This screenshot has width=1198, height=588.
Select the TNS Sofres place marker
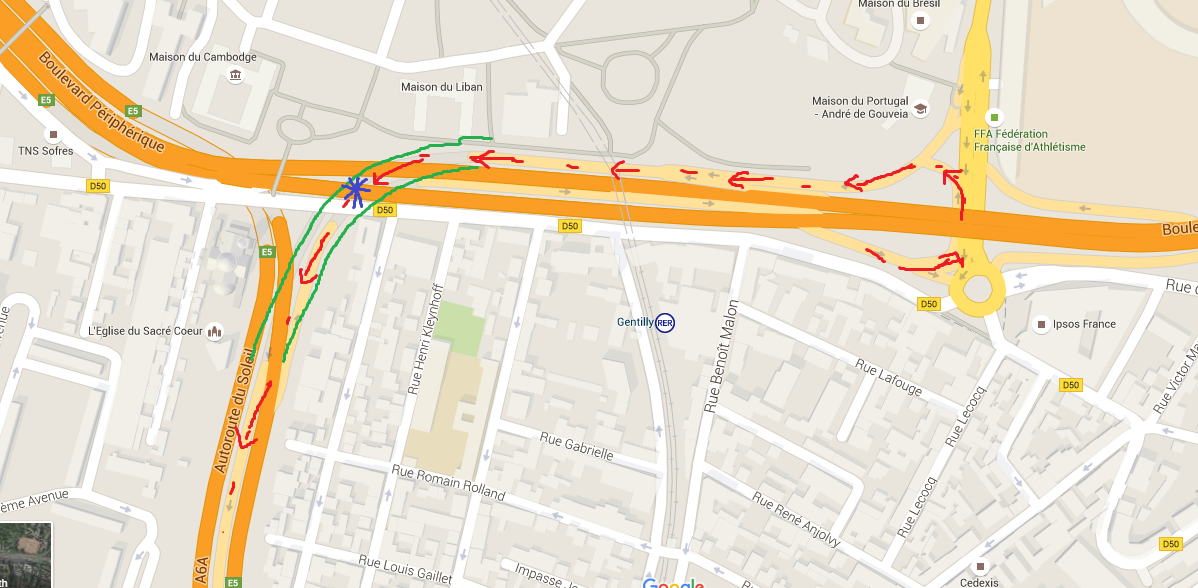coord(53,135)
